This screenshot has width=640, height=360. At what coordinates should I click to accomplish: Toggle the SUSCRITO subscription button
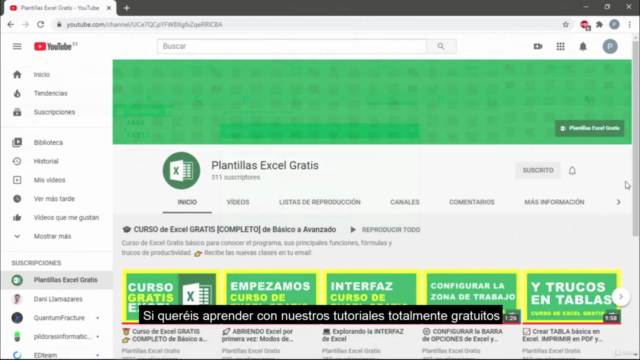pyautogui.click(x=538, y=170)
